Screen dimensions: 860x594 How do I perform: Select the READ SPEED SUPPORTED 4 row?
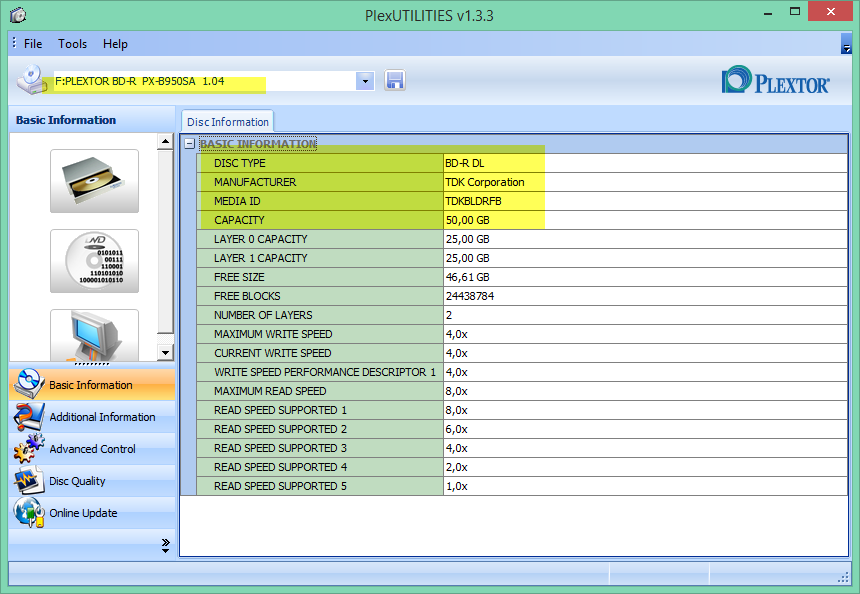click(522, 467)
